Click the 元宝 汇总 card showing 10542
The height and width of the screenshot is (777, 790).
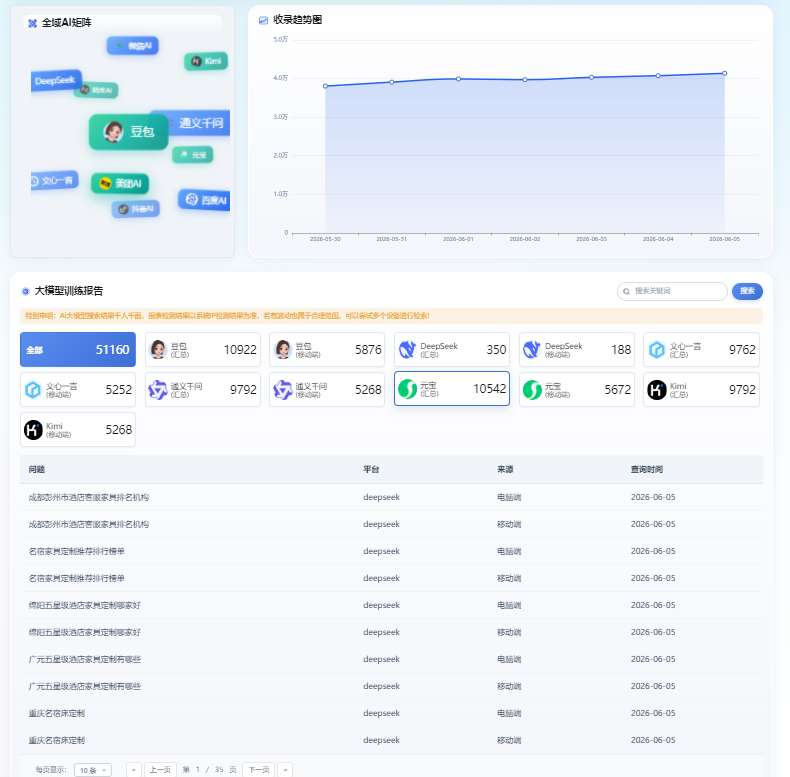point(452,388)
